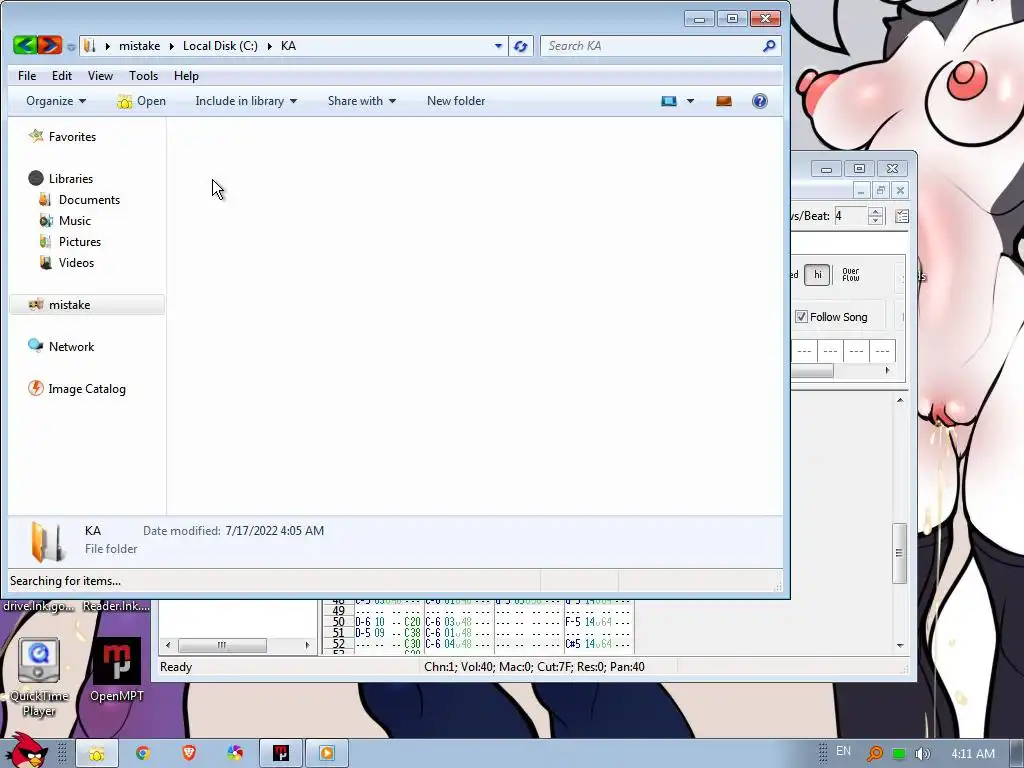Click 'F-5' note in pattern row 50

(x=573, y=622)
